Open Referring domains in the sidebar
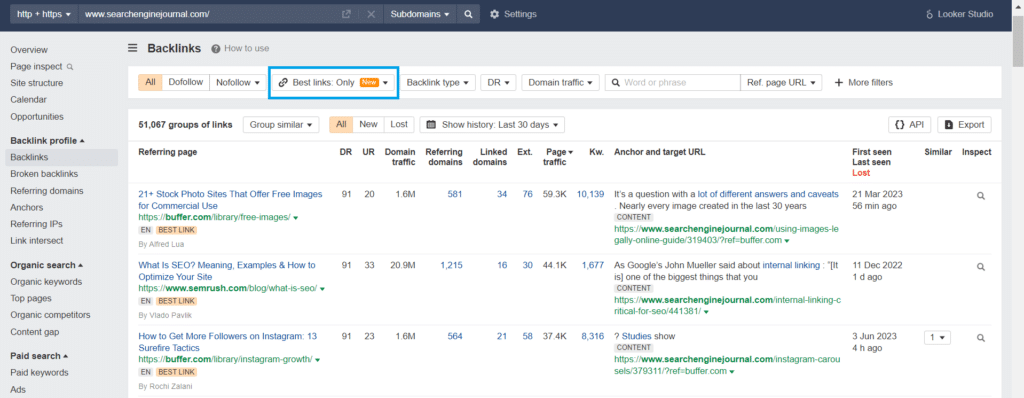The width and height of the screenshot is (1024, 398). 46,191
